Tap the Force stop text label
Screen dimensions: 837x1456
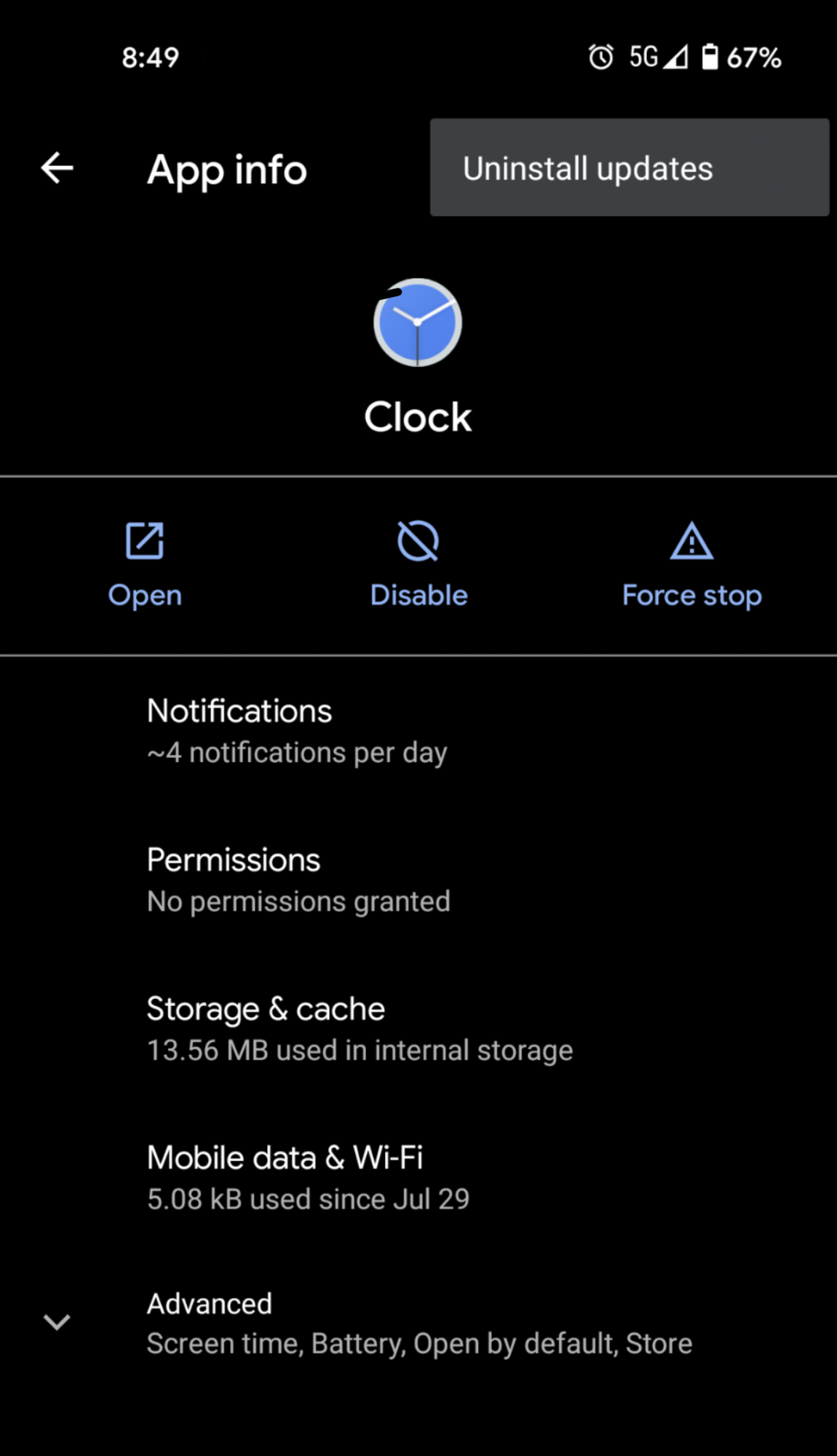pyautogui.click(x=691, y=596)
